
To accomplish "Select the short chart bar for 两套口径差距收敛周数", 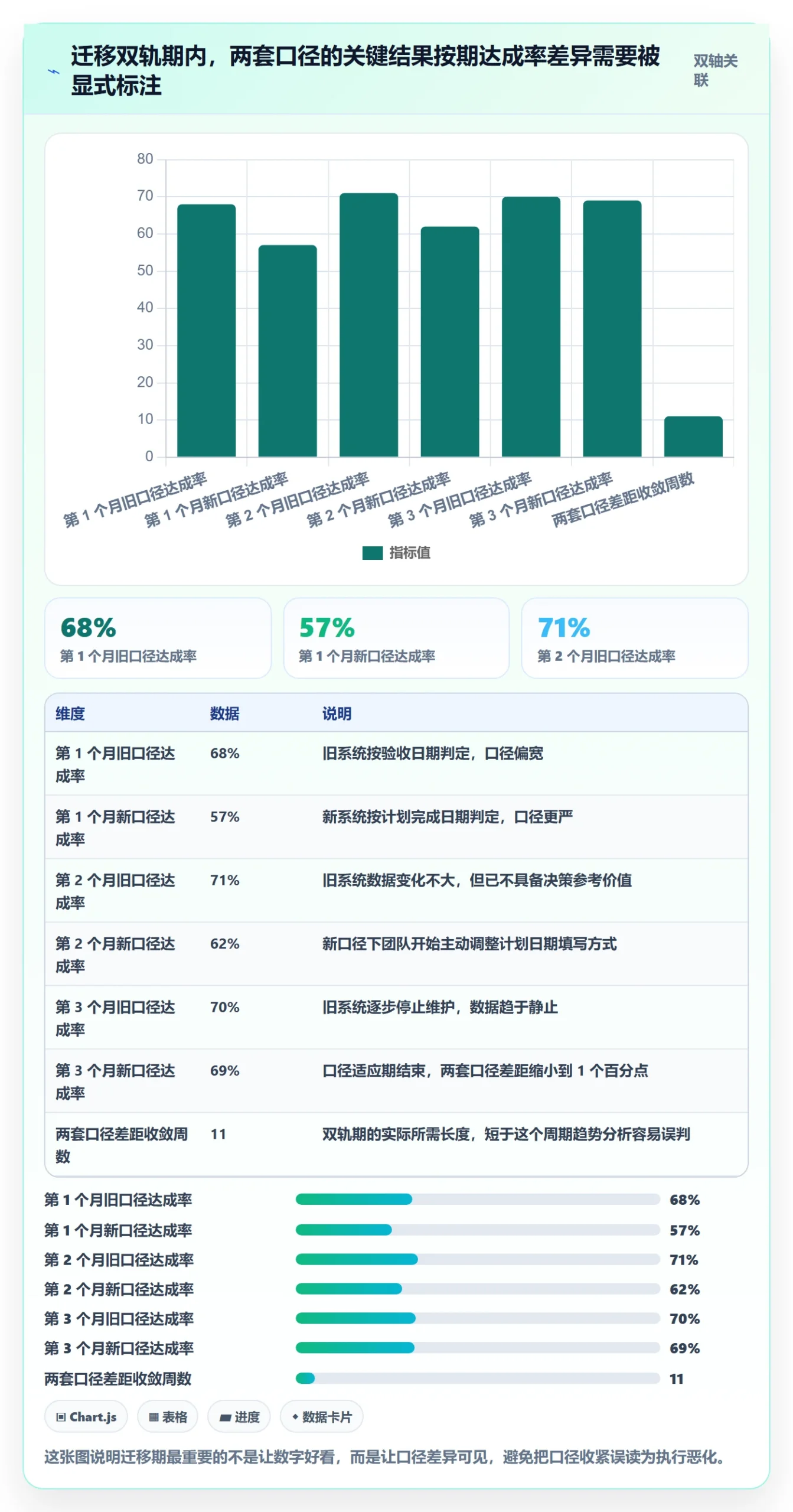I will pyautogui.click(x=693, y=436).
